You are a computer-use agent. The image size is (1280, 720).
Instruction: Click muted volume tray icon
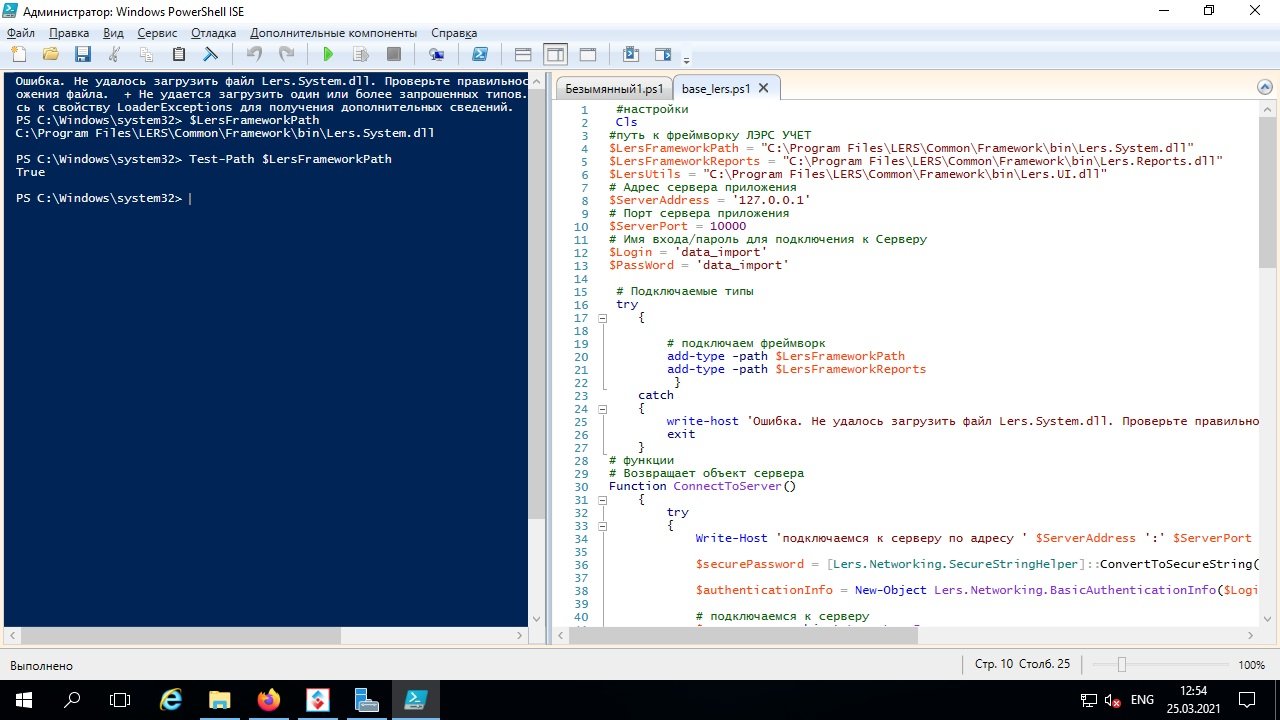(1114, 700)
